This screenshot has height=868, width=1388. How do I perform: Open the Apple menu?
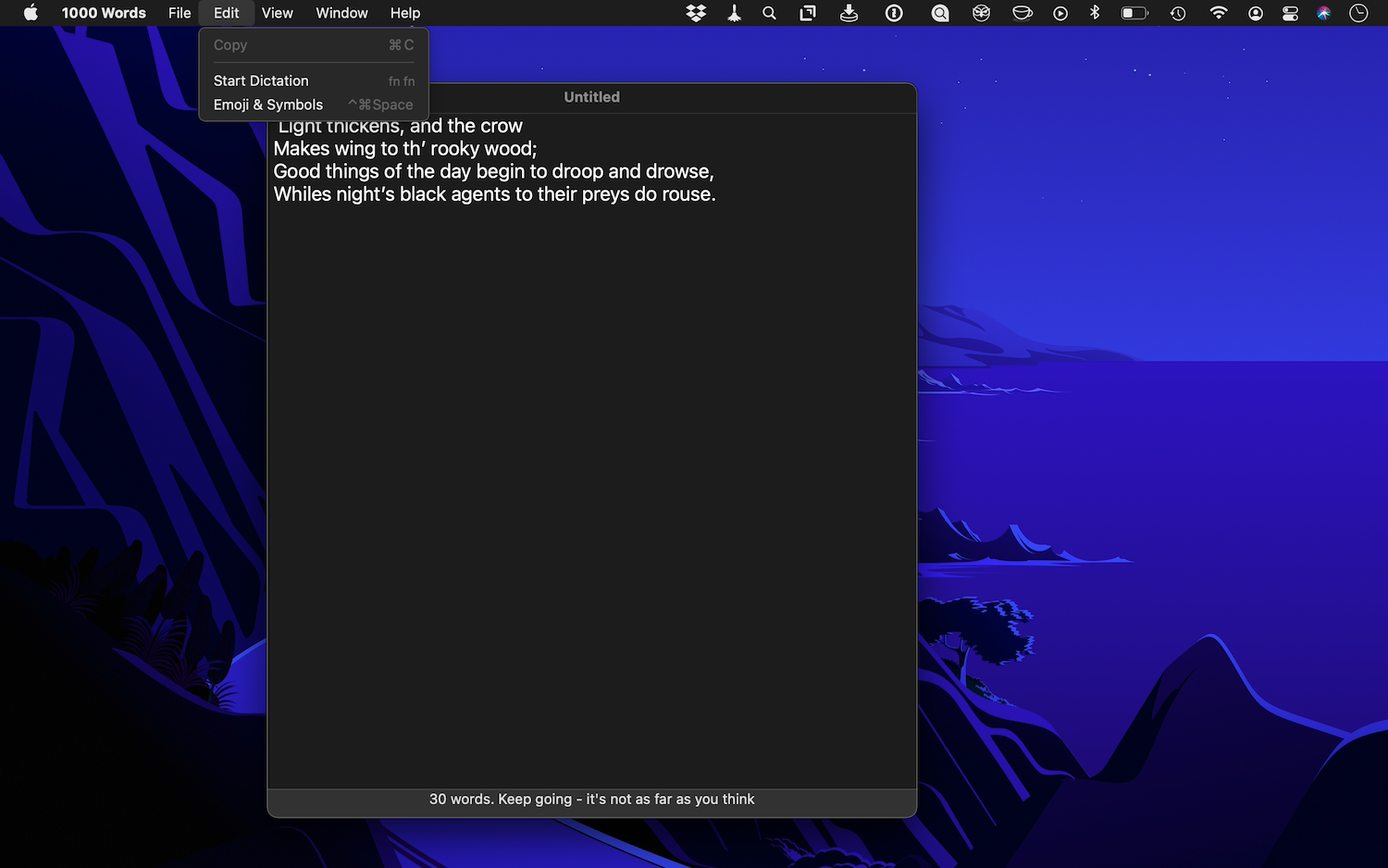click(31, 13)
